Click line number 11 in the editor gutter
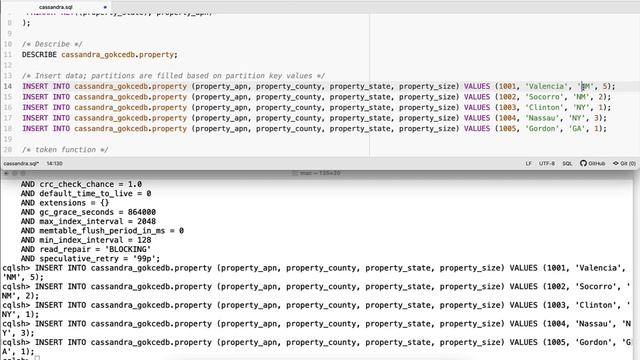640x360 pixels. point(8,55)
